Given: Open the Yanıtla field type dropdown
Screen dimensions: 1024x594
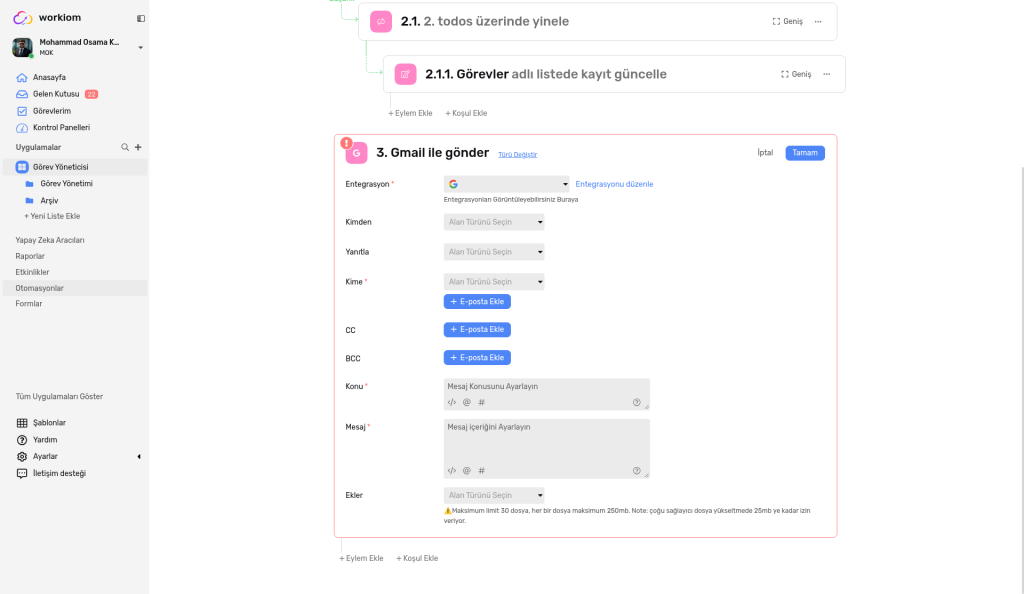Looking at the screenshot, I should click(494, 252).
